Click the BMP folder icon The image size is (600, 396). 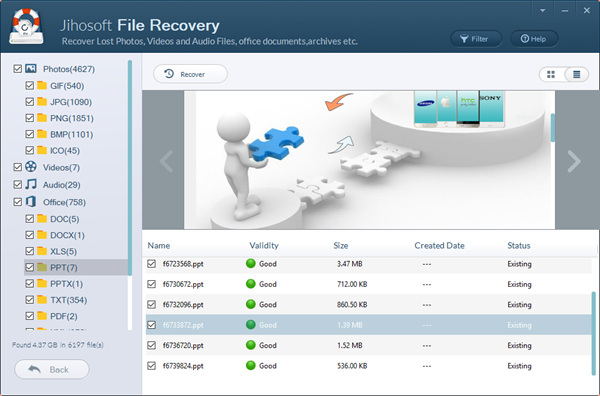tap(42, 134)
